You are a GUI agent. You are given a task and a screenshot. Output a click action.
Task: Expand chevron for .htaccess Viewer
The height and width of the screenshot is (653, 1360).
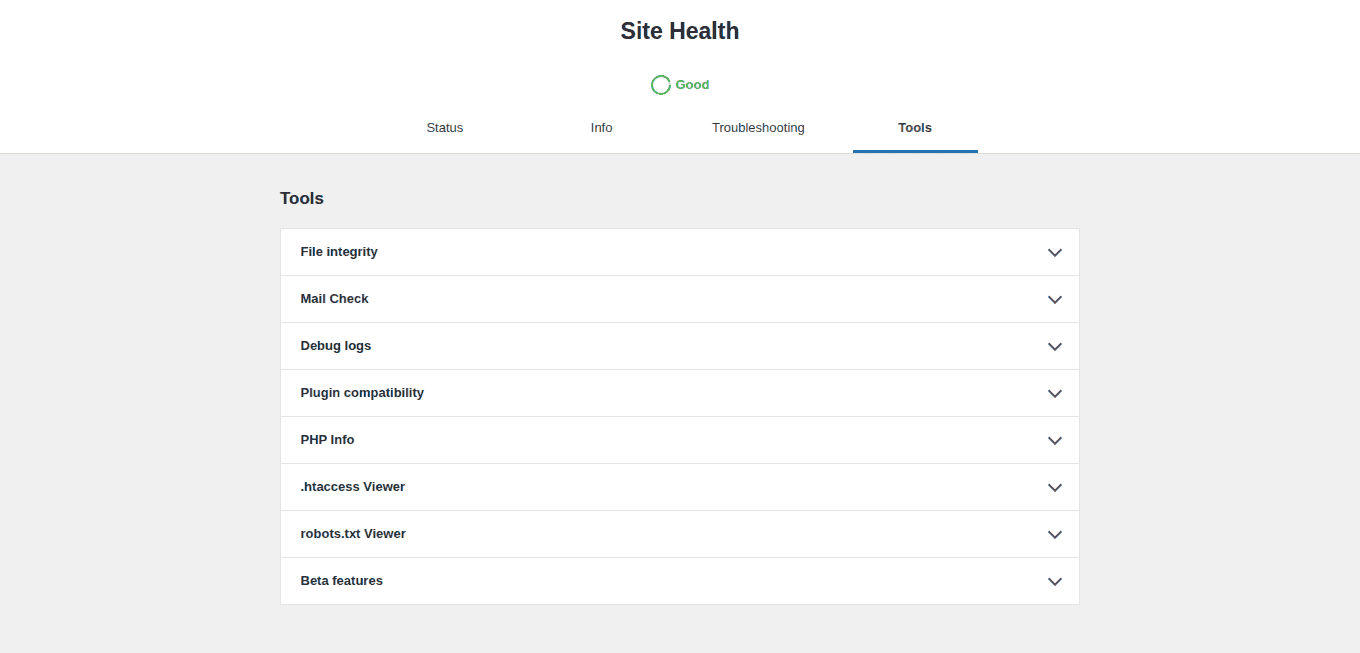click(1054, 488)
